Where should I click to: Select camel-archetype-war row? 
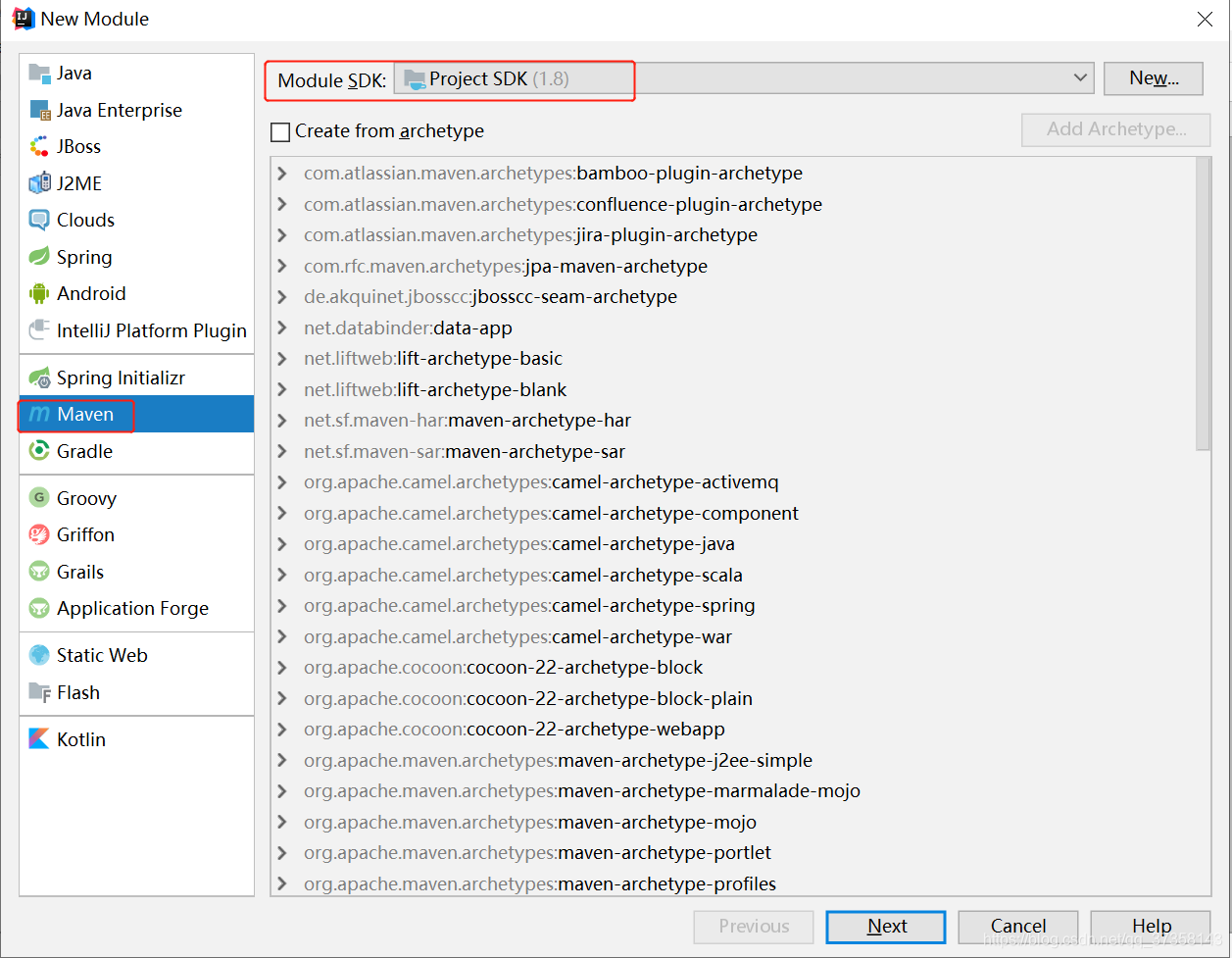[733, 636]
